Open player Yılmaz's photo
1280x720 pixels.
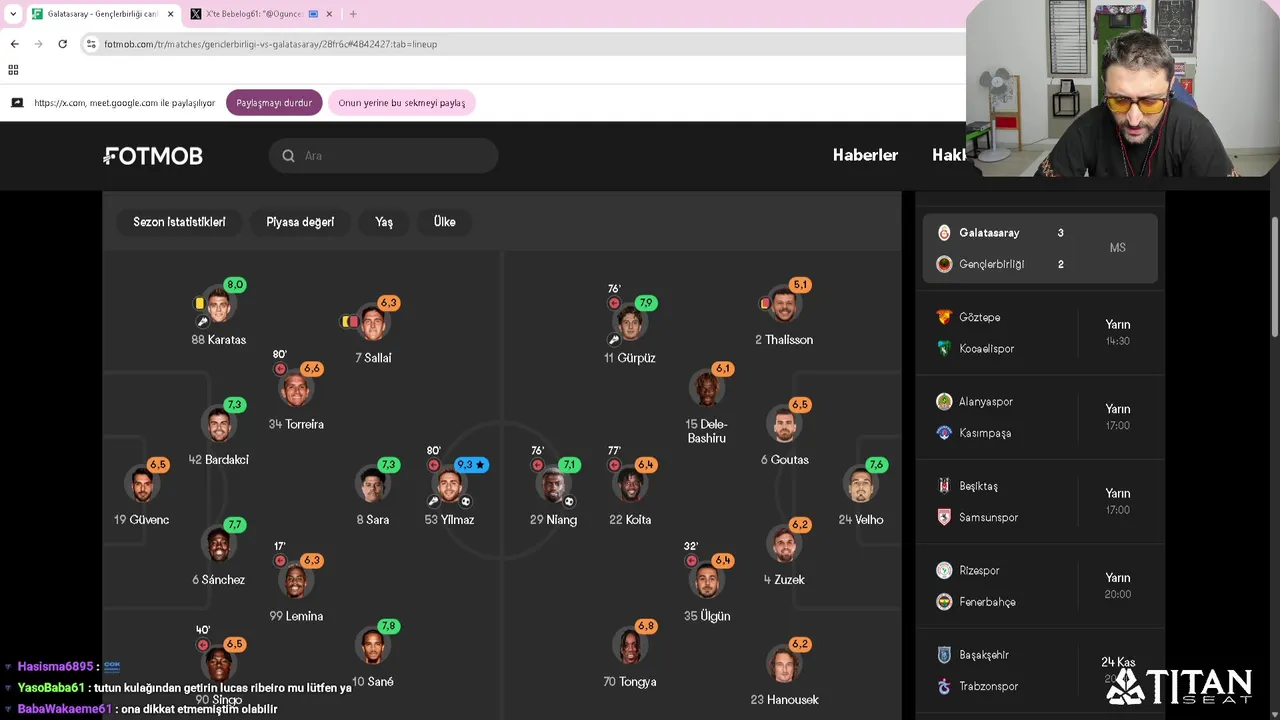449,486
